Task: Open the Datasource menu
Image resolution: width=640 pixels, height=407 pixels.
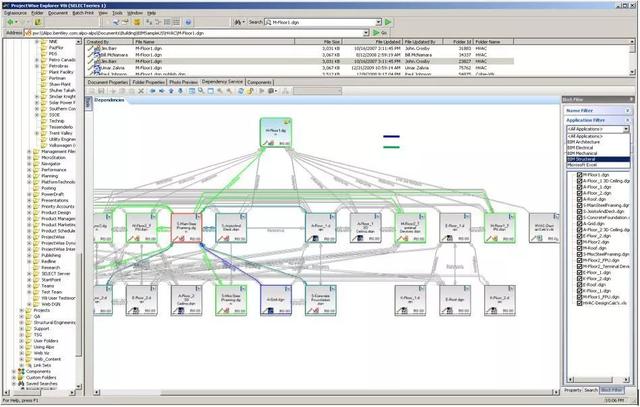Action: [15, 13]
